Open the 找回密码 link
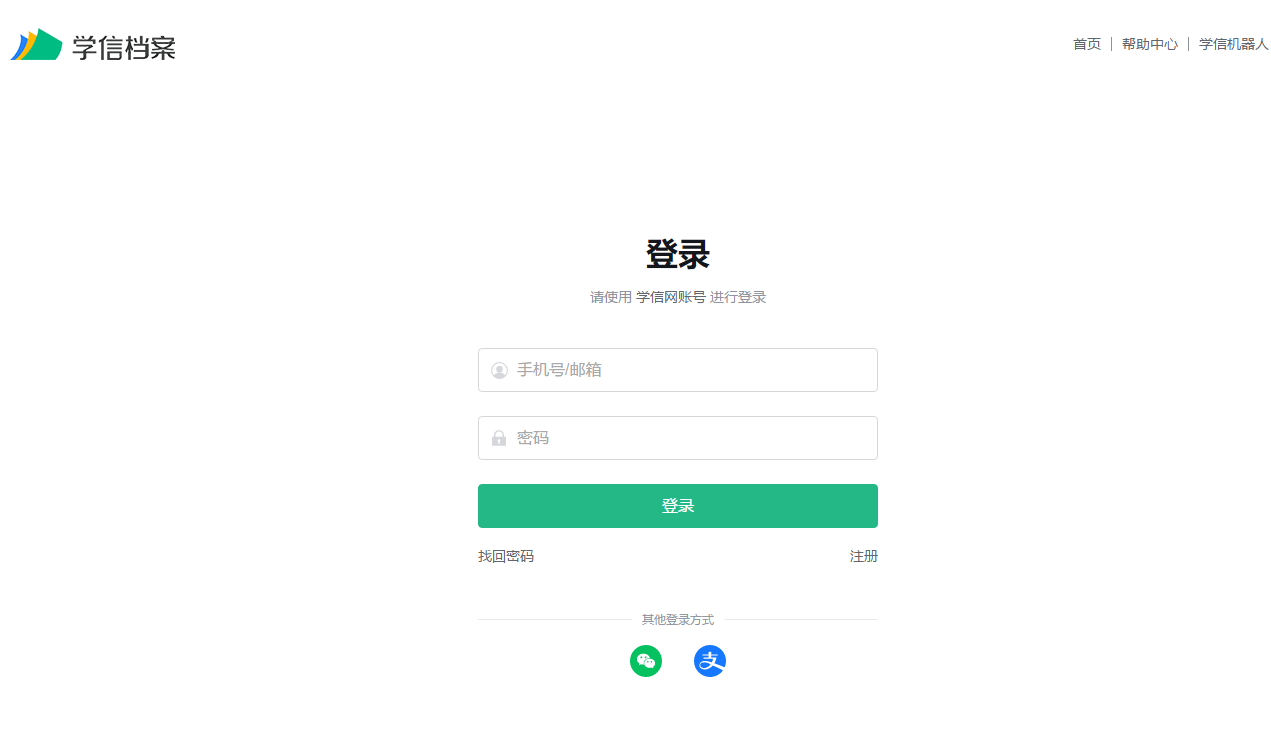This screenshot has width=1271, height=729. pyautogui.click(x=506, y=556)
